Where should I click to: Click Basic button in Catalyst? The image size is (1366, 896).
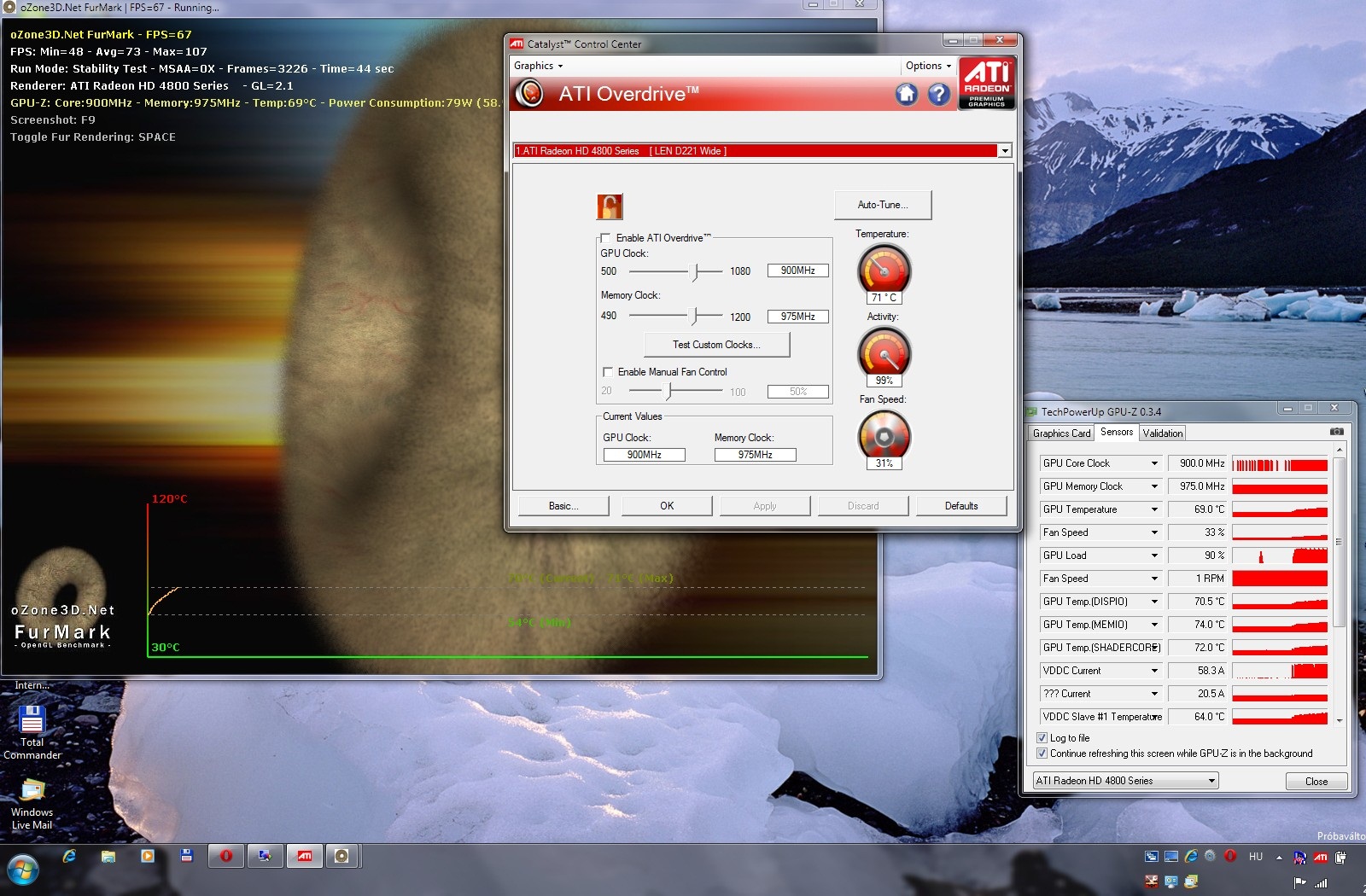(563, 506)
